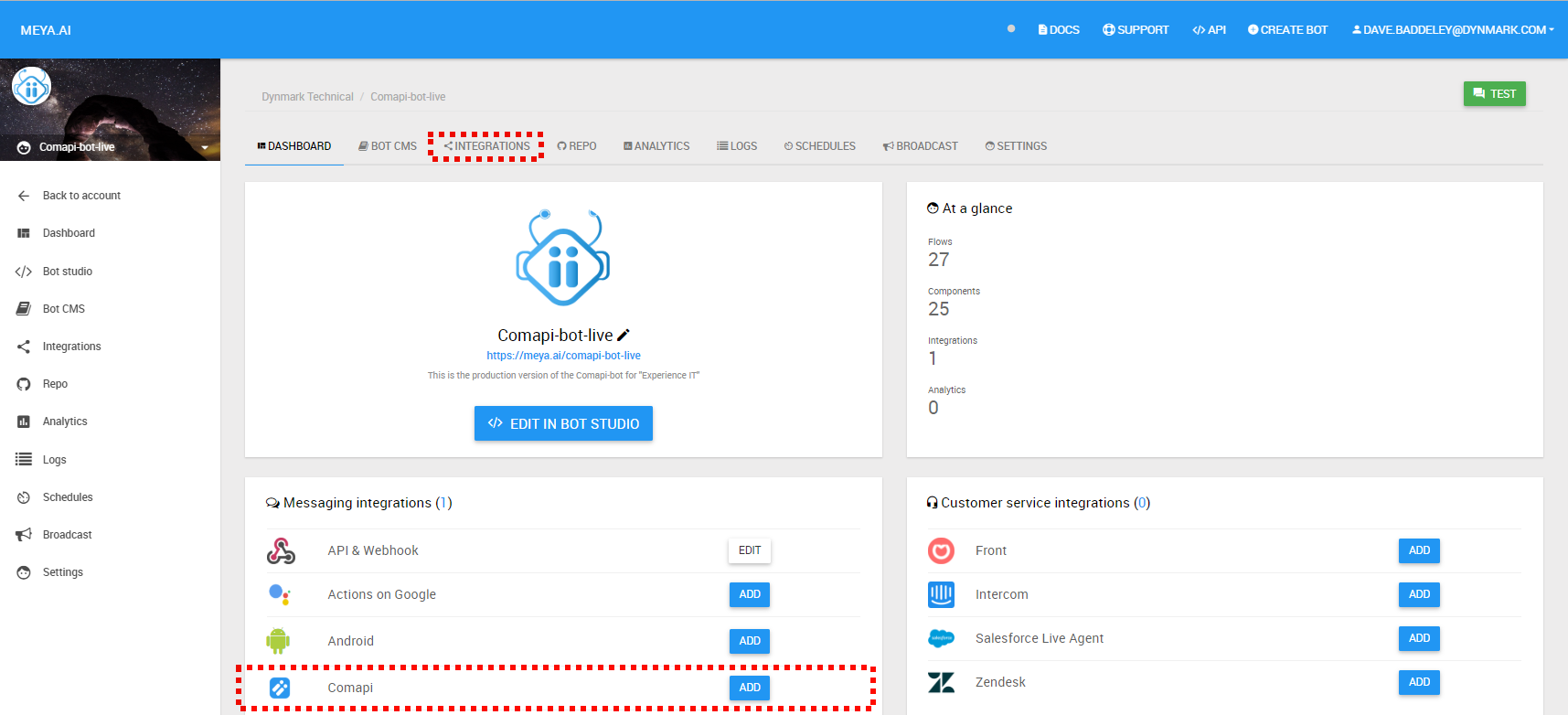The height and width of the screenshot is (715, 1568).
Task: Add the Zendesk integration
Action: click(1419, 682)
